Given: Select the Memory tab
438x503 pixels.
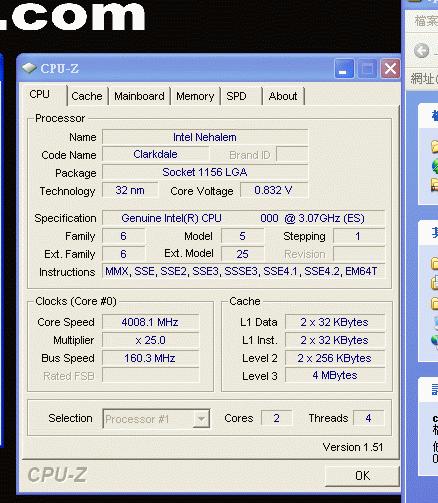Looking at the screenshot, I should coord(195,96).
